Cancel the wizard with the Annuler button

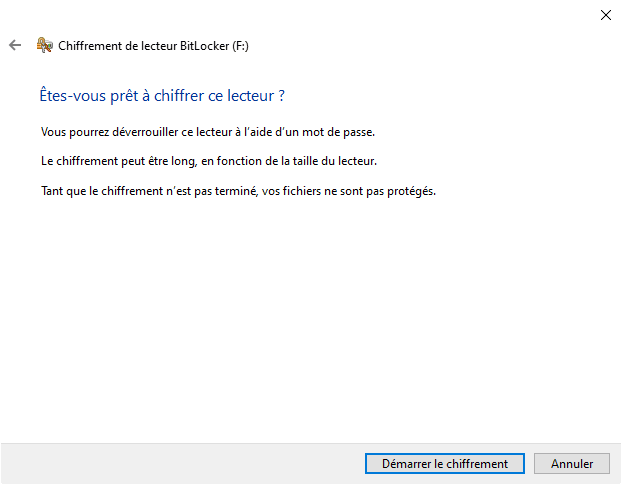pyautogui.click(x=571, y=464)
